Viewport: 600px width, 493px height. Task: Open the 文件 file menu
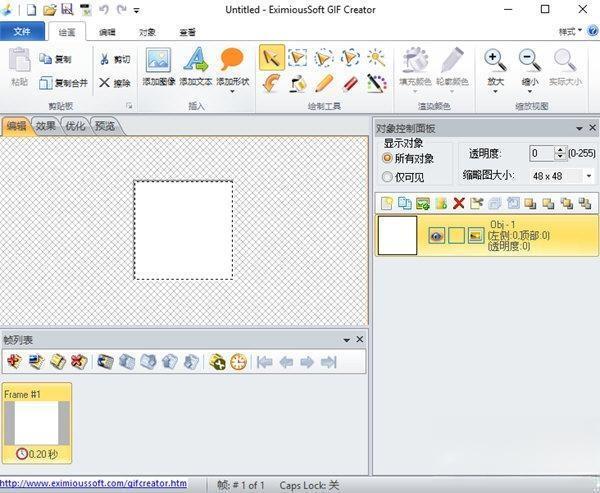(x=22, y=31)
